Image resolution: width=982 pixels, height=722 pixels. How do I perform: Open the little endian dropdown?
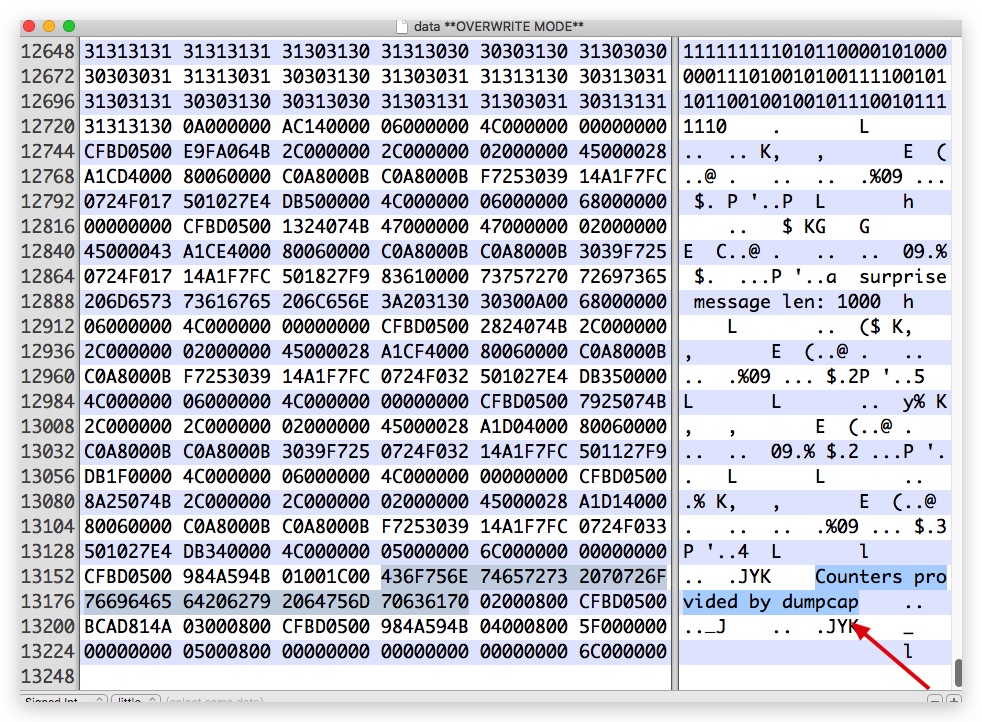136,699
